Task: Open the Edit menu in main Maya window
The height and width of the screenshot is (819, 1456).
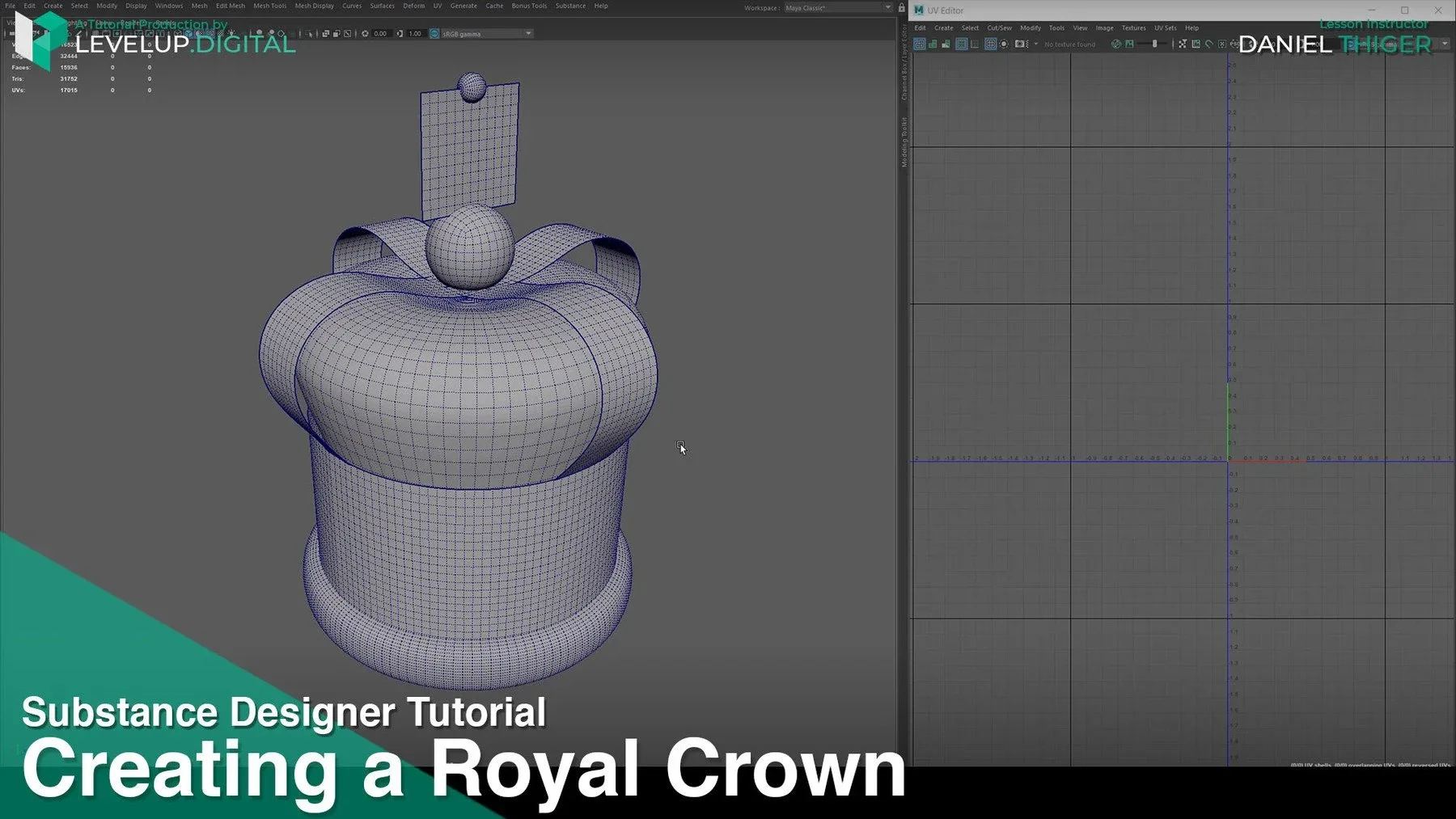Action: pyautogui.click(x=30, y=6)
